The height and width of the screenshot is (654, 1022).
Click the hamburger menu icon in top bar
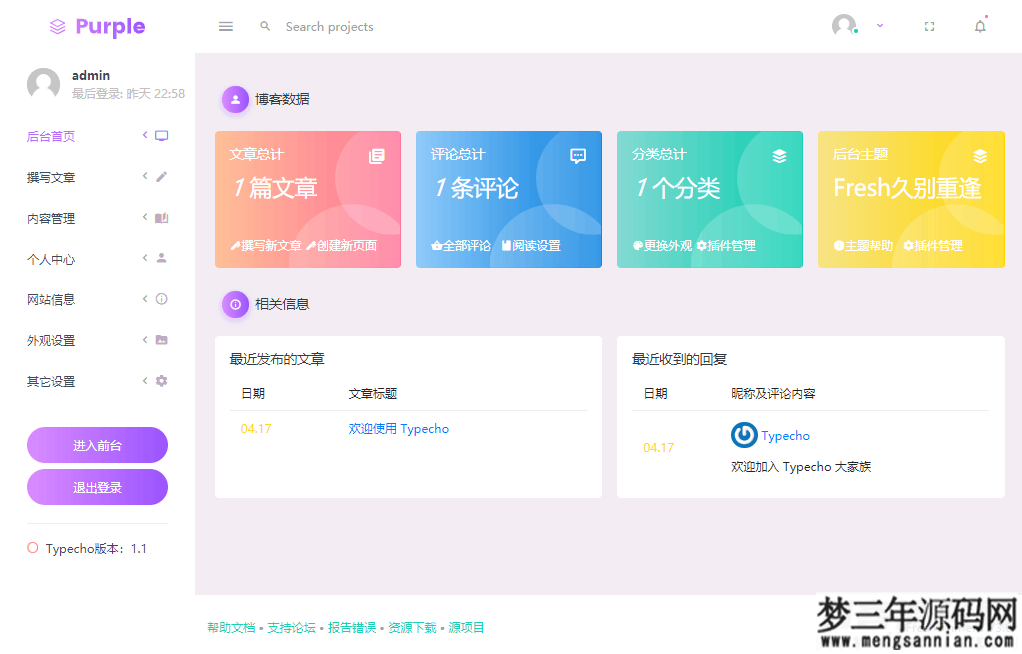pos(225,26)
